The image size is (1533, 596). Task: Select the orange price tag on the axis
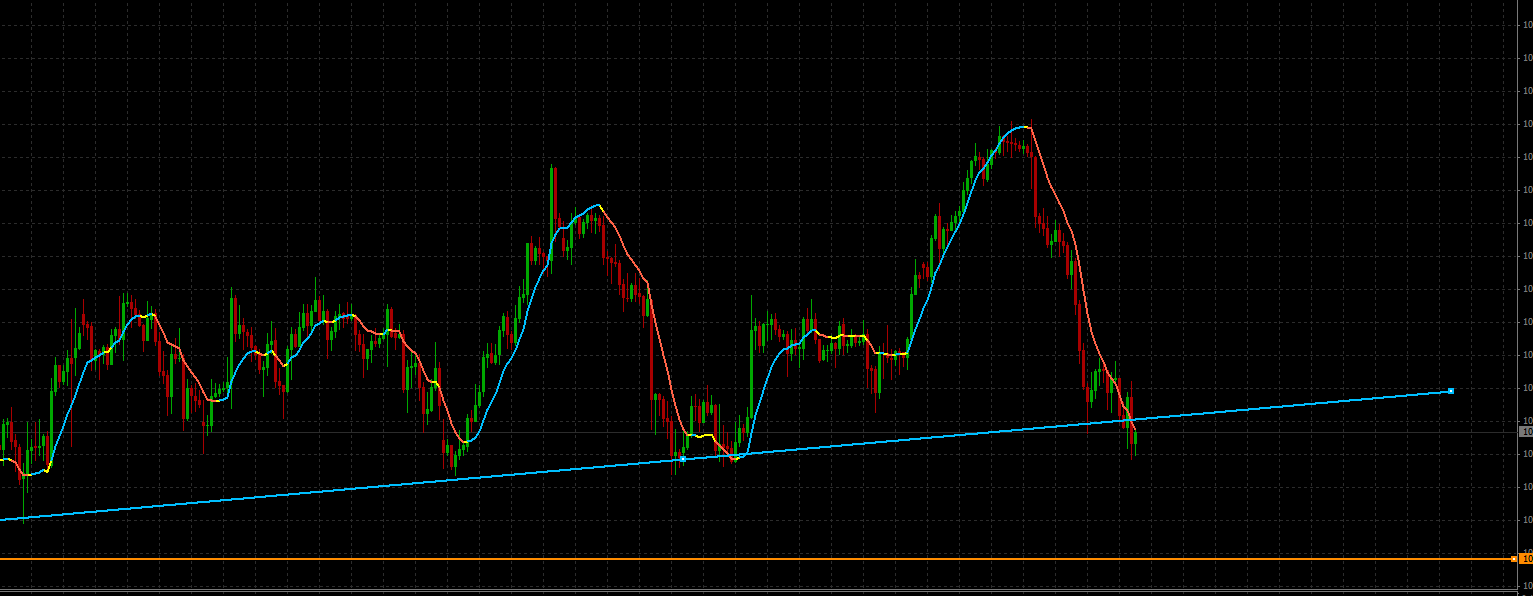pyautogui.click(x=1526, y=558)
